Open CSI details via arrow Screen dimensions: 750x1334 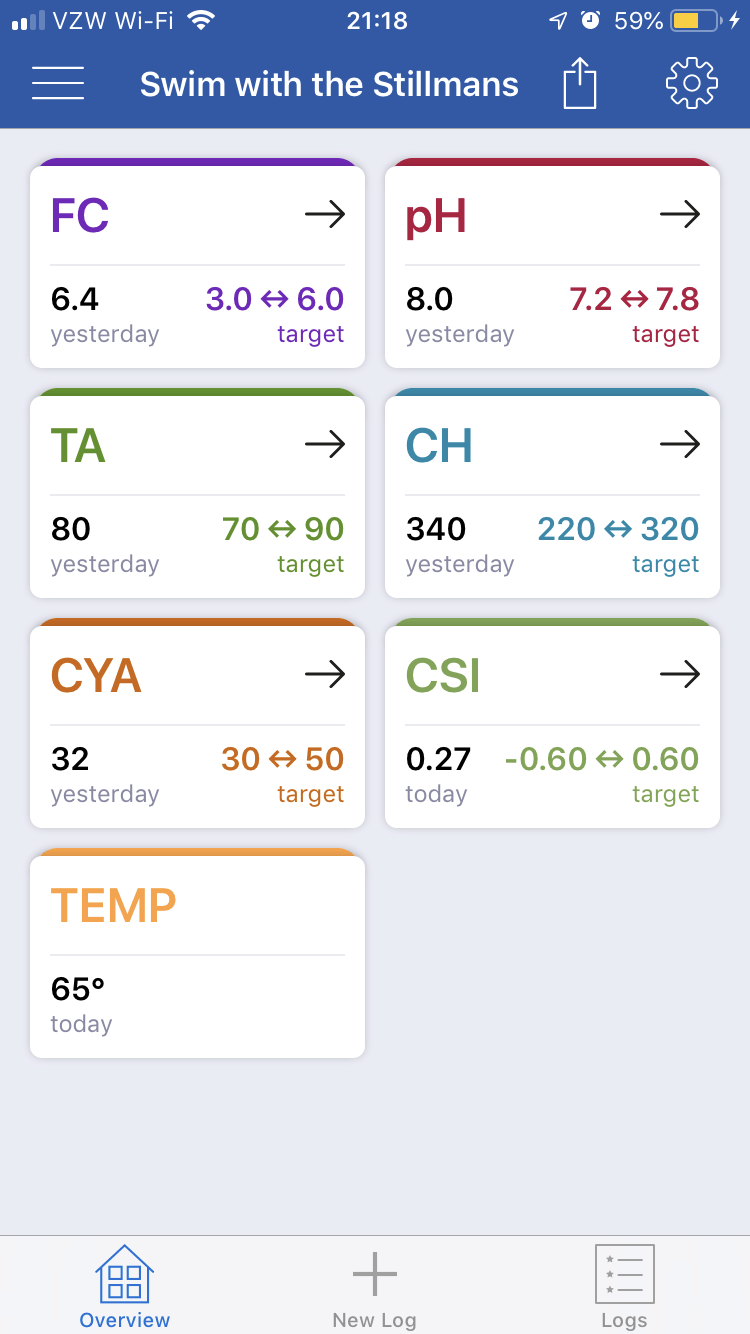click(680, 675)
